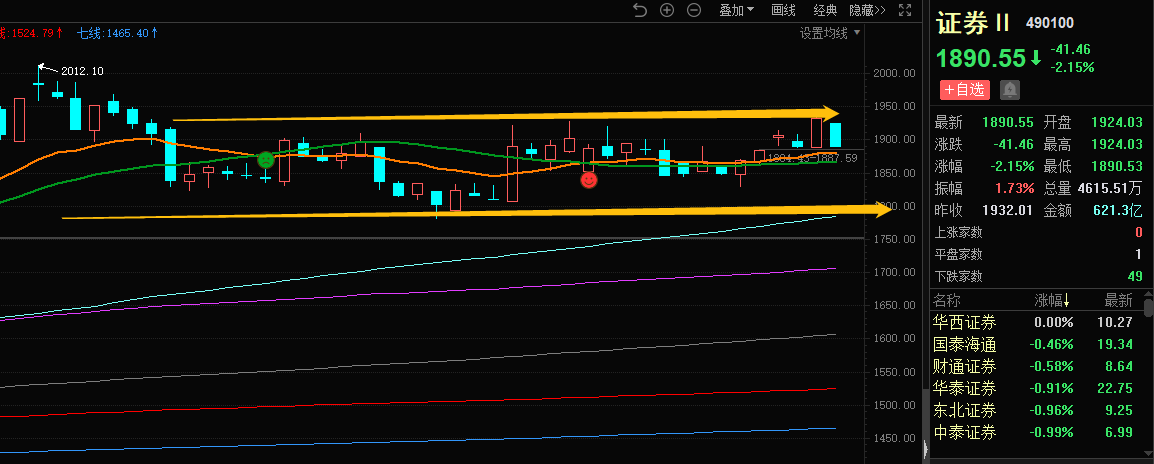Open 东北证券 in the stock list

click(964, 410)
